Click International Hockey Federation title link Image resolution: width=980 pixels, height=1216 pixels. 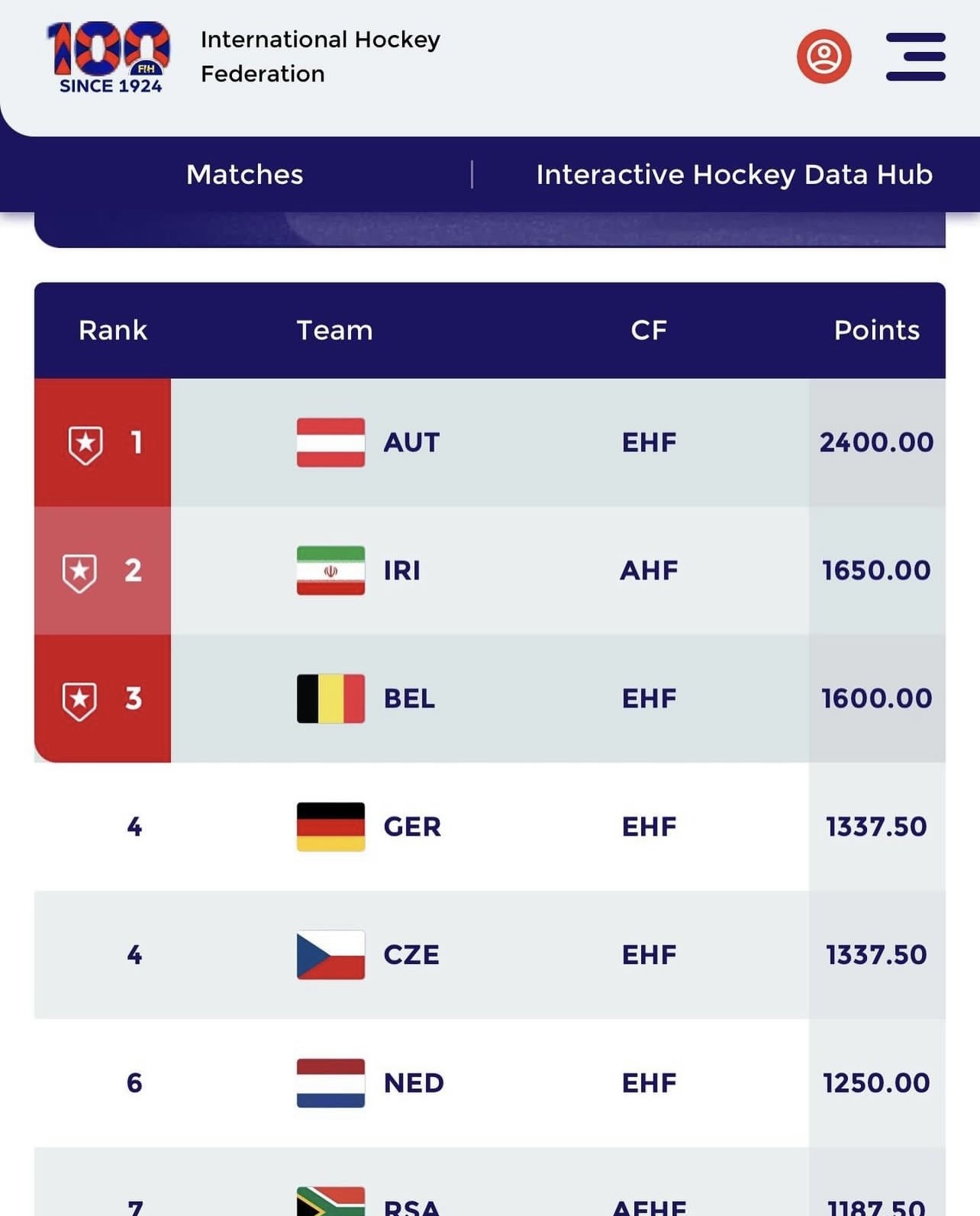321,56
